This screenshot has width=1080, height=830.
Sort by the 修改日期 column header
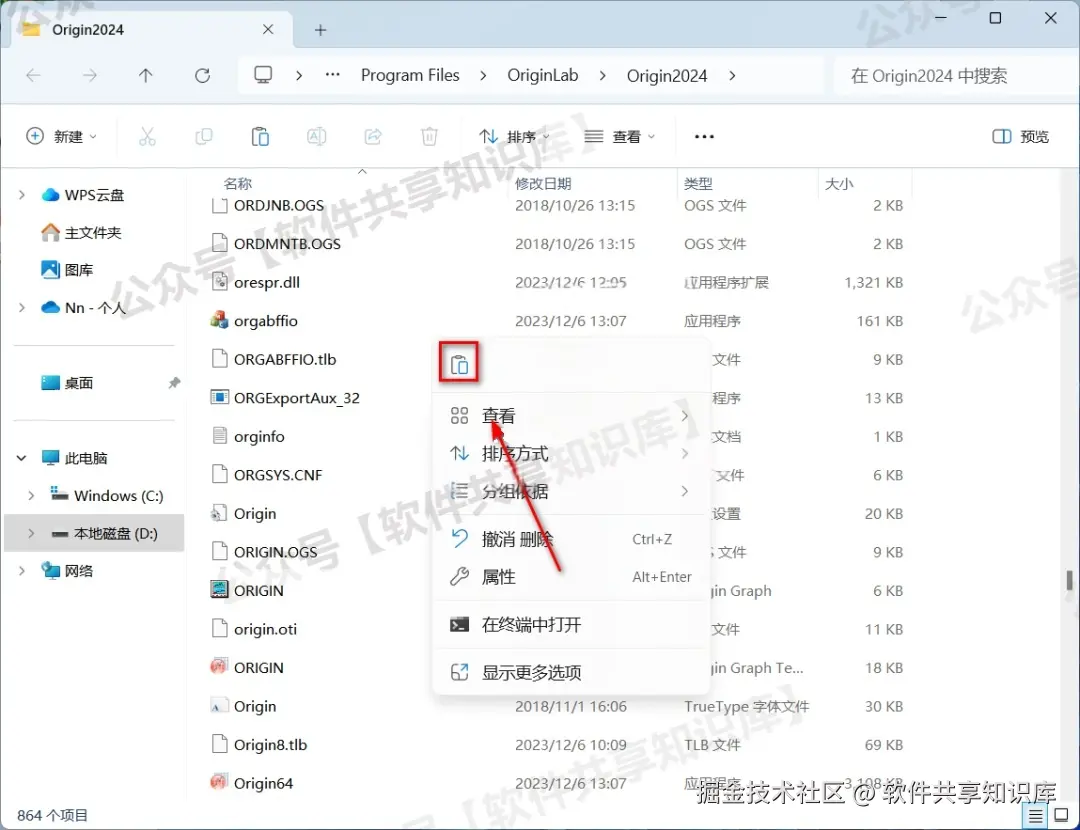click(543, 183)
